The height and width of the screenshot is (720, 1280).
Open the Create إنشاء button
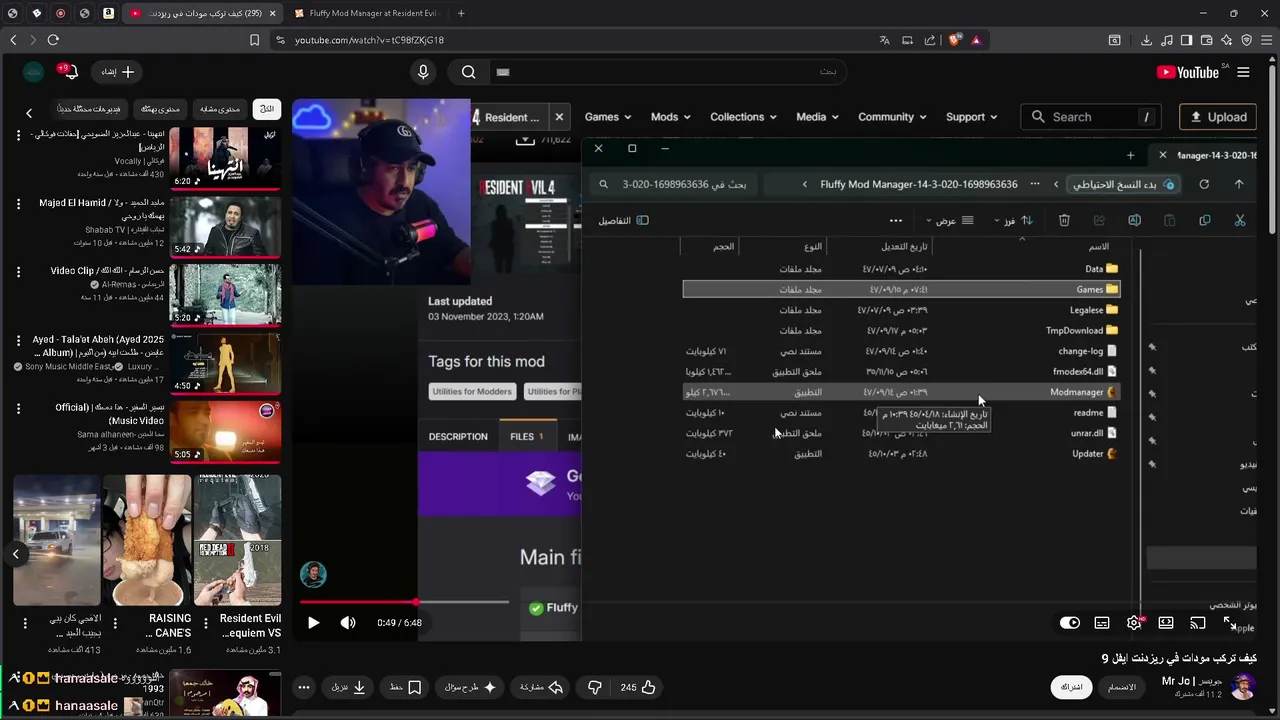117,72
